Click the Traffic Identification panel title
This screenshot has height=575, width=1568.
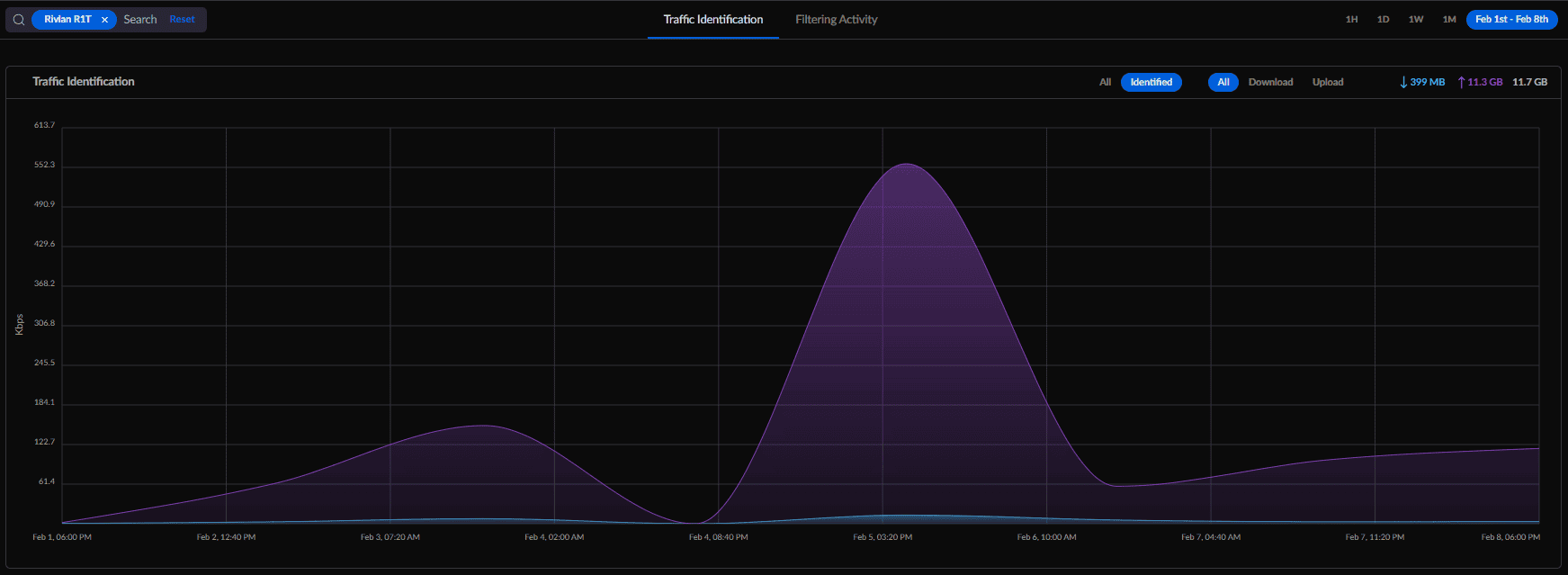point(84,82)
